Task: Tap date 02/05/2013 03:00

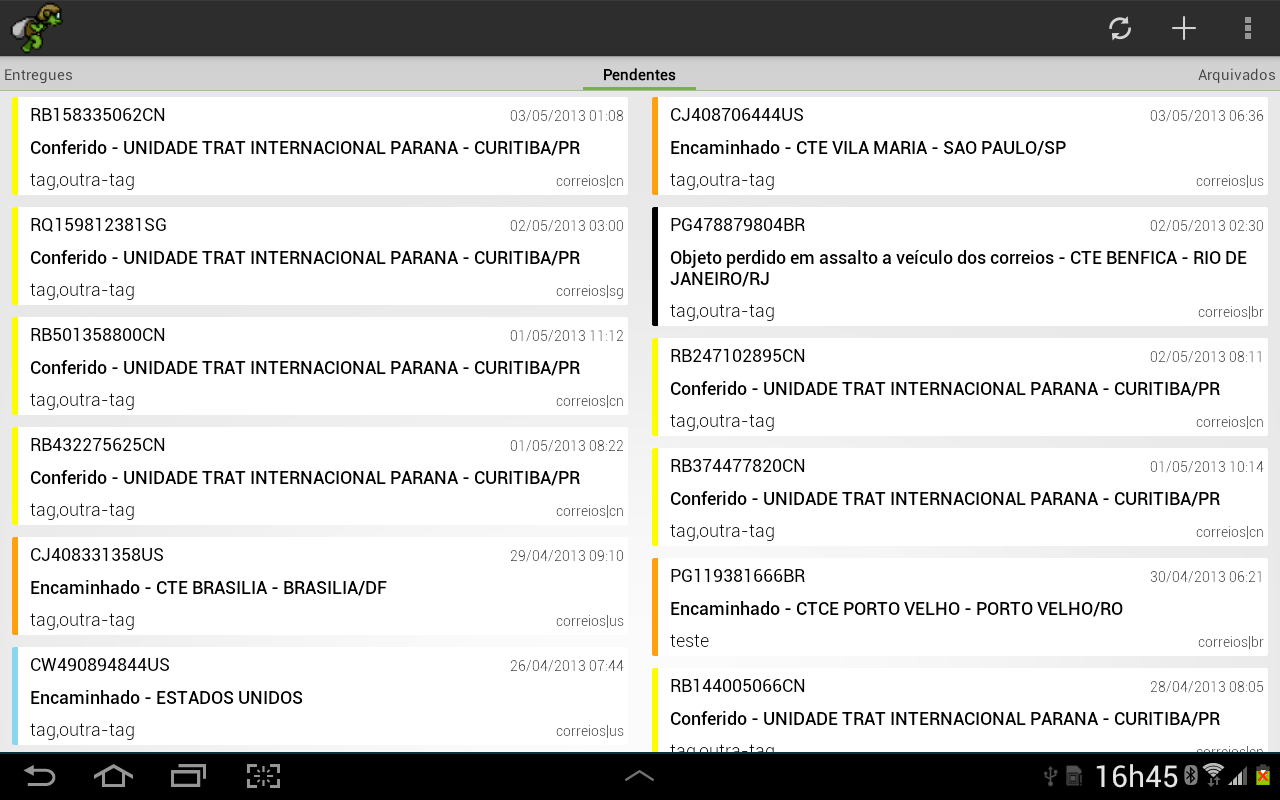Action: tap(567, 226)
